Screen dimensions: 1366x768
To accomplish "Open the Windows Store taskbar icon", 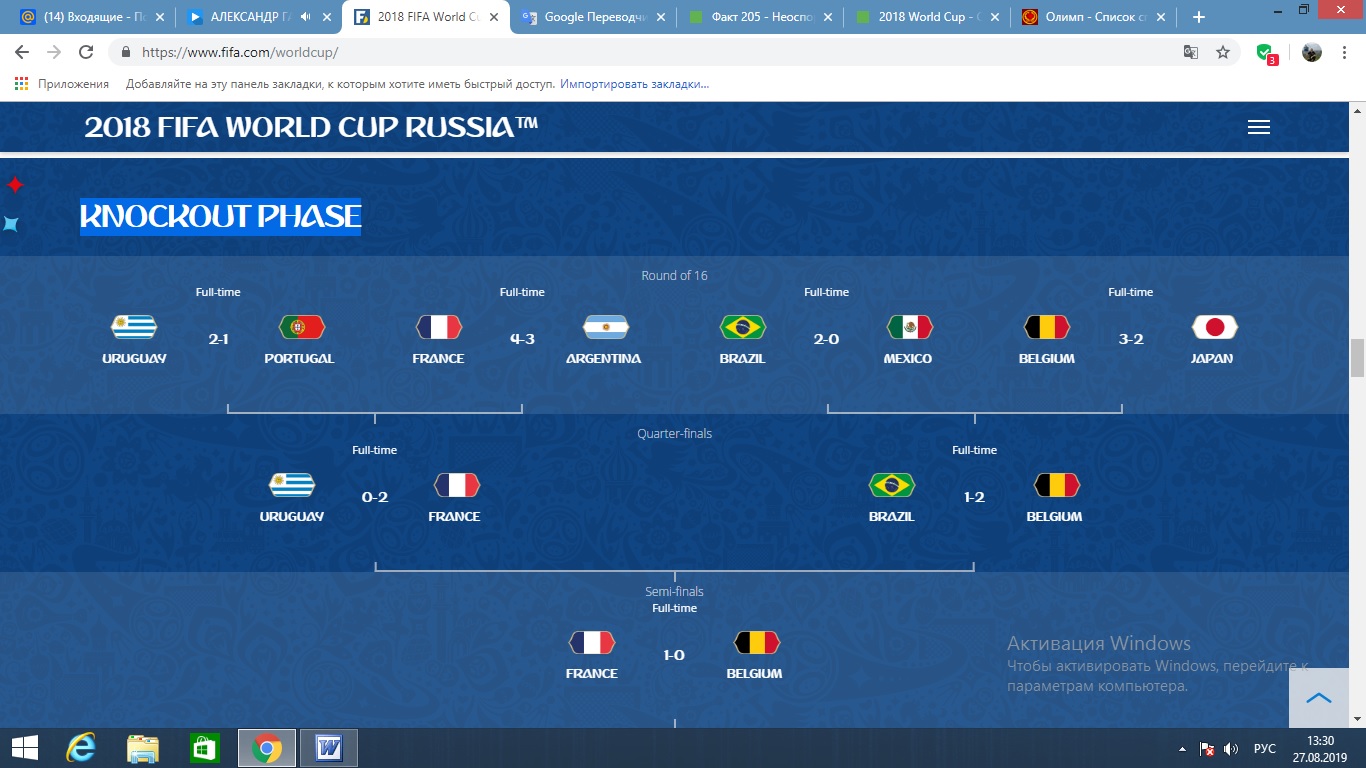I will (x=205, y=747).
